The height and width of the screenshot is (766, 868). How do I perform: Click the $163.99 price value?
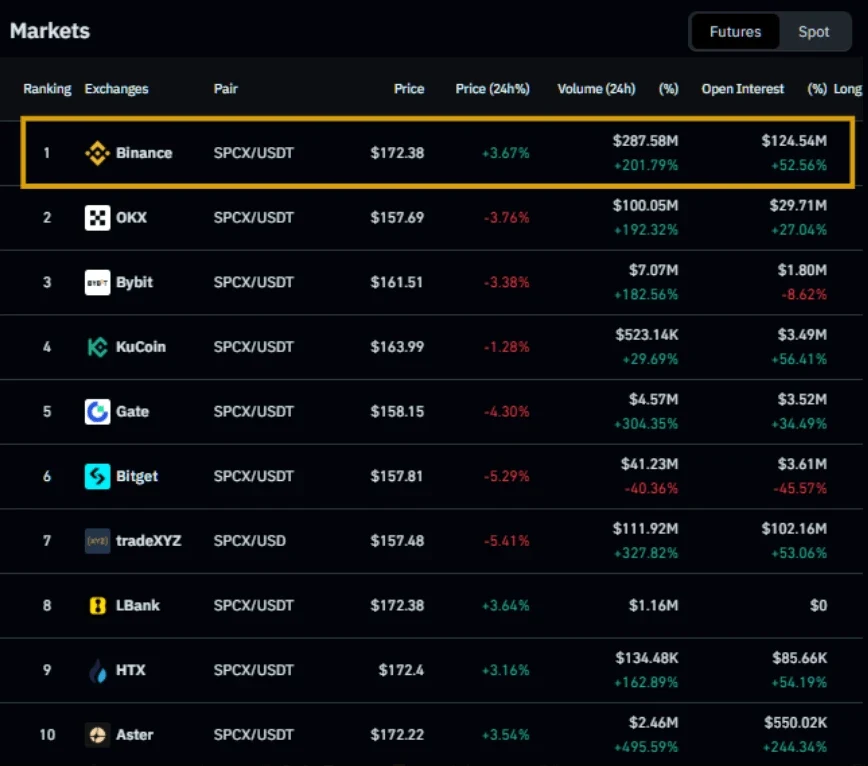pyautogui.click(x=397, y=347)
